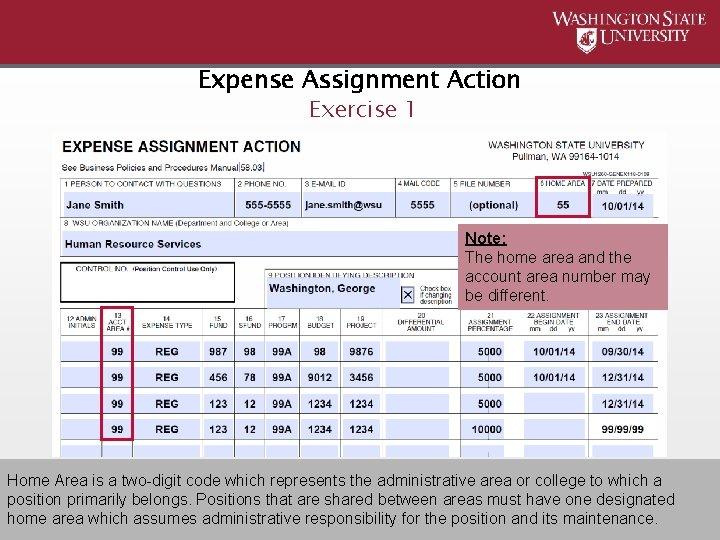
Task: Click fund value 987
Action: [218, 351]
